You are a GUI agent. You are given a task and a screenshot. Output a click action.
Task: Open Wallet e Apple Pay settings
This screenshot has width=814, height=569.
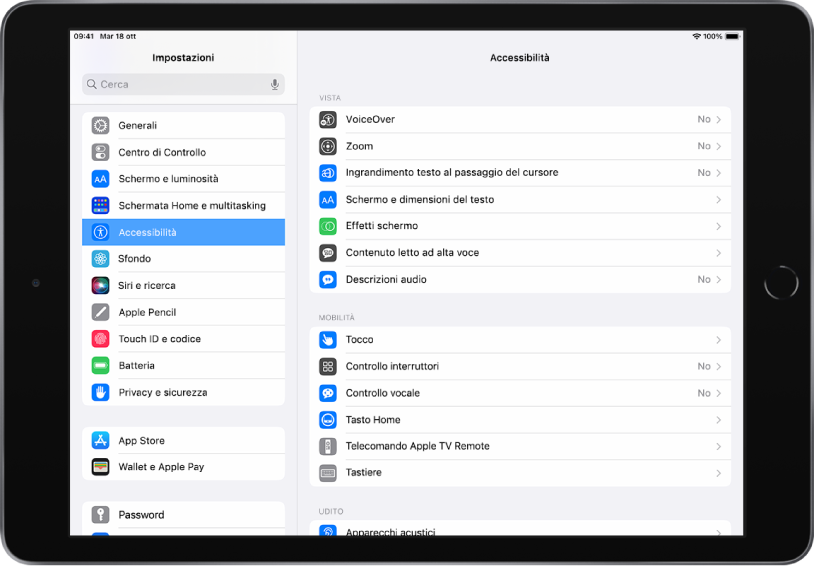pyautogui.click(x=183, y=467)
